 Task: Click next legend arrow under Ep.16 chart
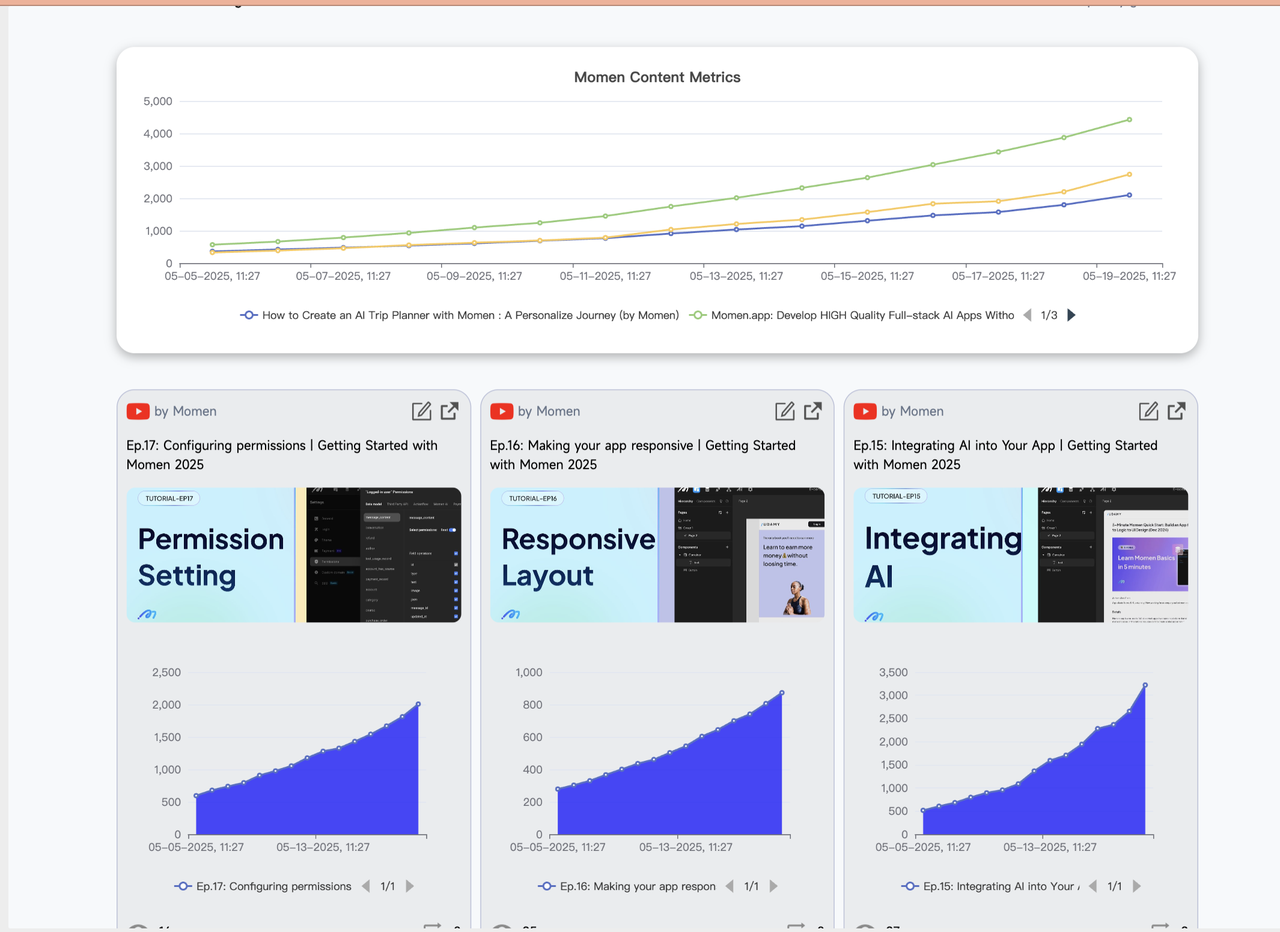773,886
